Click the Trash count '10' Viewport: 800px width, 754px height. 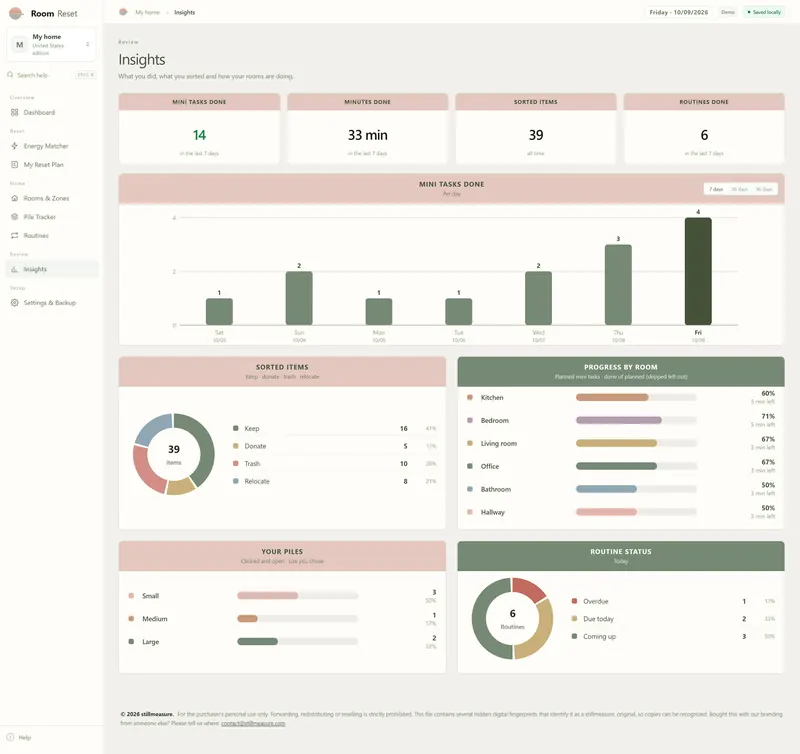click(404, 464)
